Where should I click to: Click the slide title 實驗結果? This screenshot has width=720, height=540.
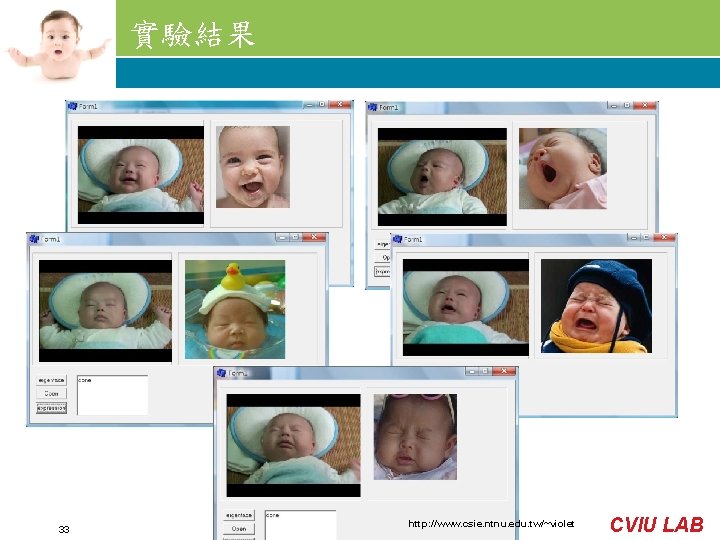coord(193,34)
